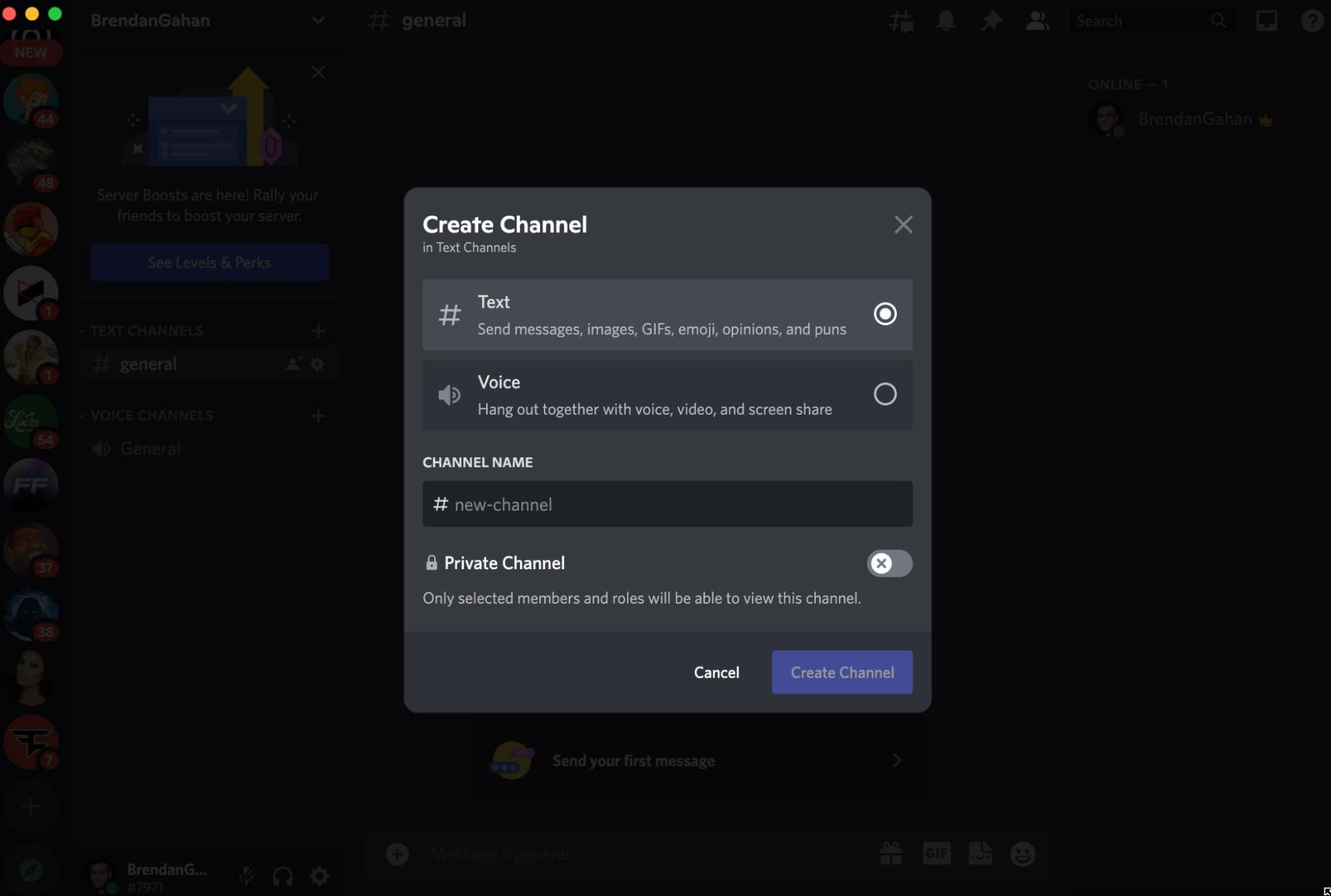Expand the TEXT CHANNELS section
Viewport: 1331px width, 896px height.
point(81,329)
